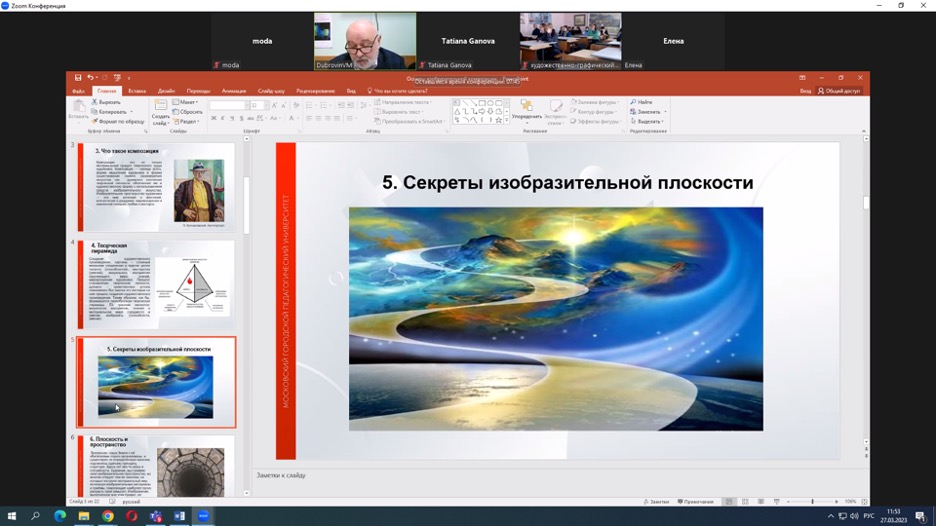Image resolution: width=936 pixels, height=526 pixels.
Task: Select slide 4 thumbnail 'Творческая пирамида'
Action: [158, 284]
